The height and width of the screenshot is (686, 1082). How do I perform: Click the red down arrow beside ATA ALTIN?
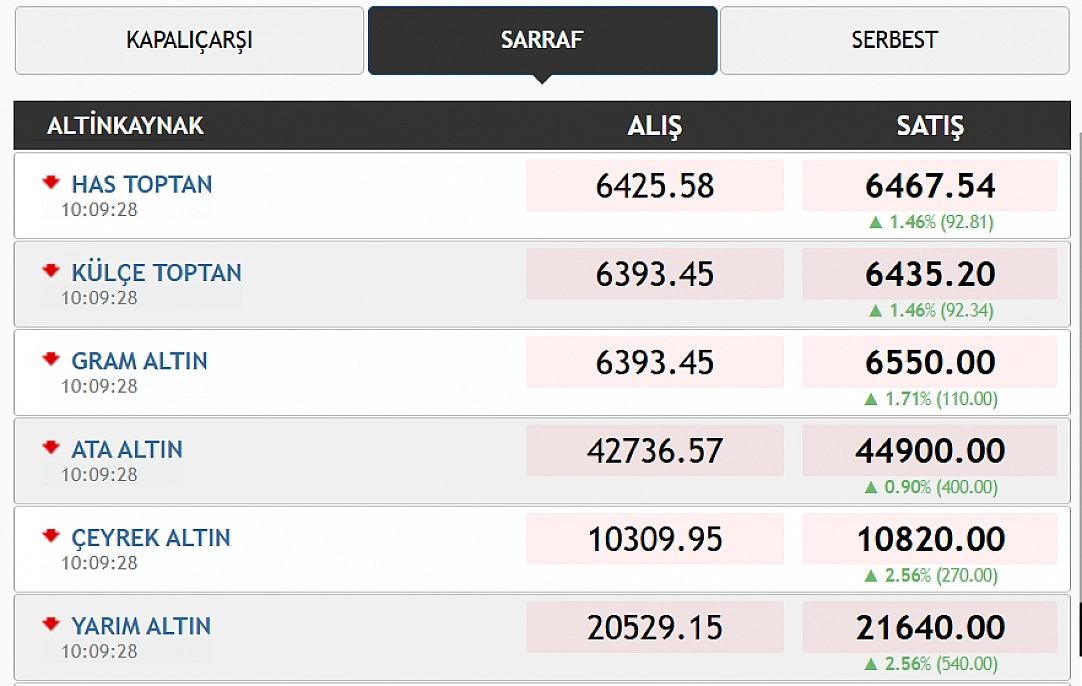pyautogui.click(x=51, y=448)
